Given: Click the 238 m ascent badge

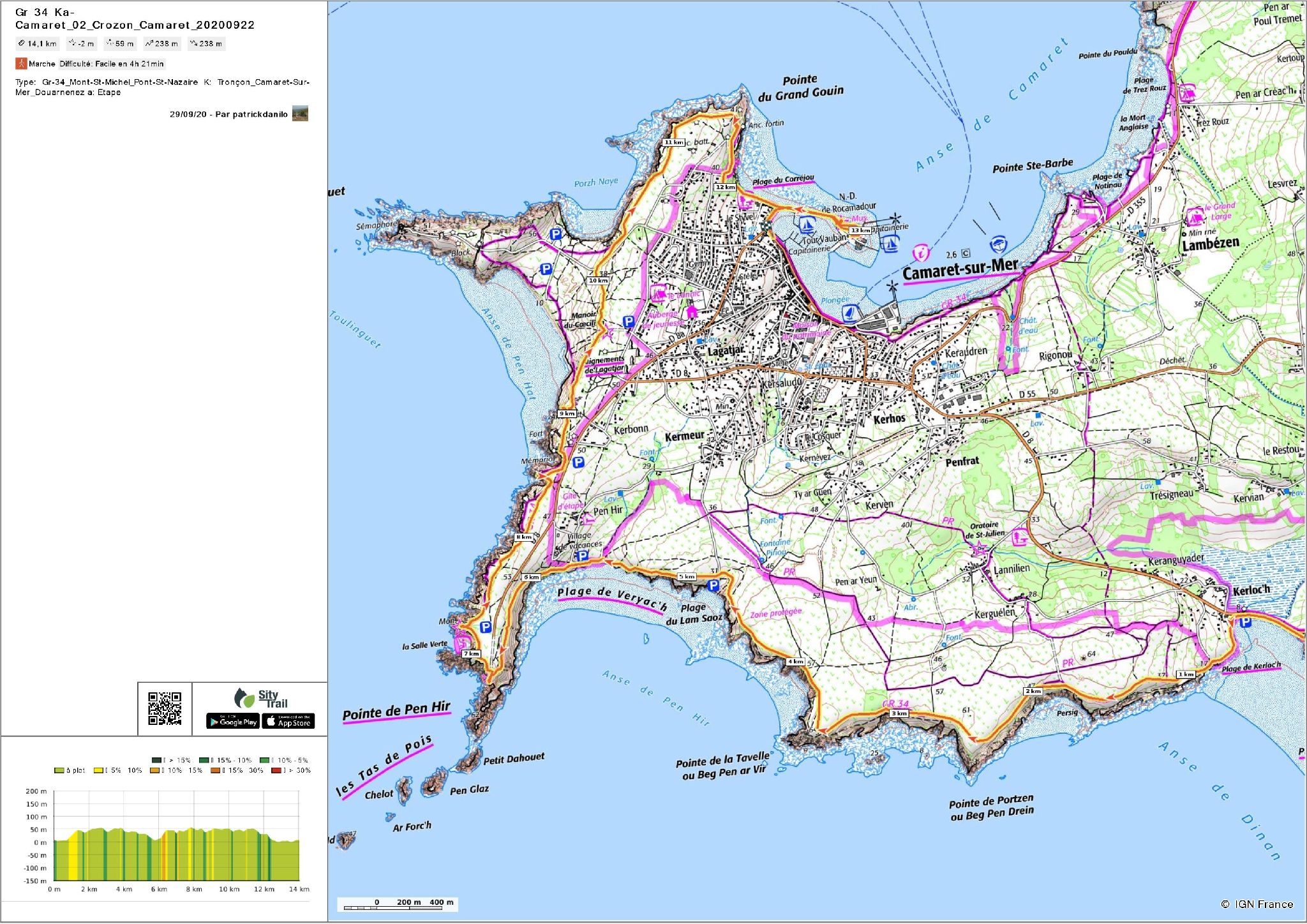Looking at the screenshot, I should pyautogui.click(x=162, y=44).
